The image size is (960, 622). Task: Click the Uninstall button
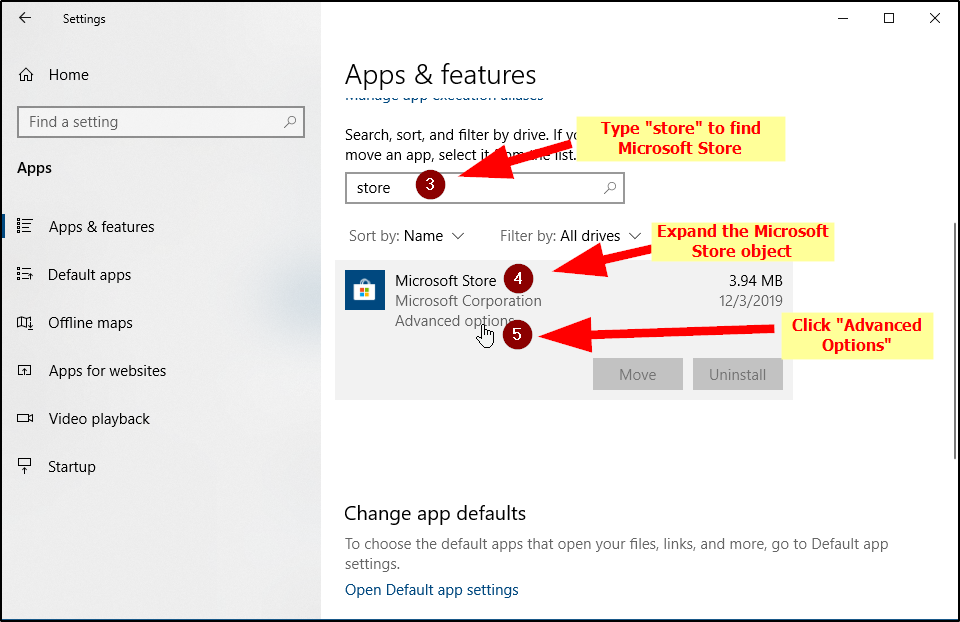pyautogui.click(x=738, y=374)
